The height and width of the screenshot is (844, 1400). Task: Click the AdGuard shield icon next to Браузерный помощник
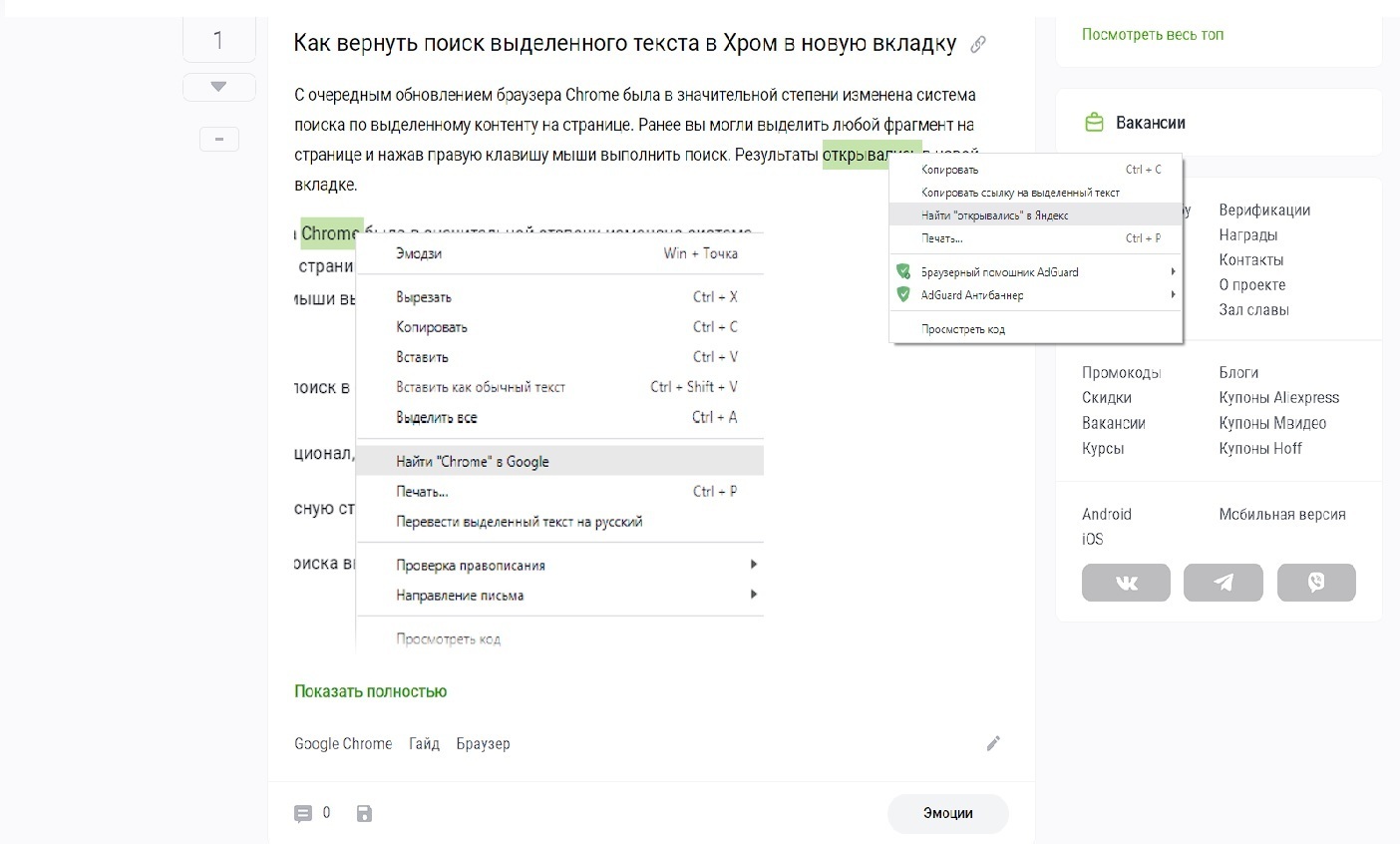(903, 271)
